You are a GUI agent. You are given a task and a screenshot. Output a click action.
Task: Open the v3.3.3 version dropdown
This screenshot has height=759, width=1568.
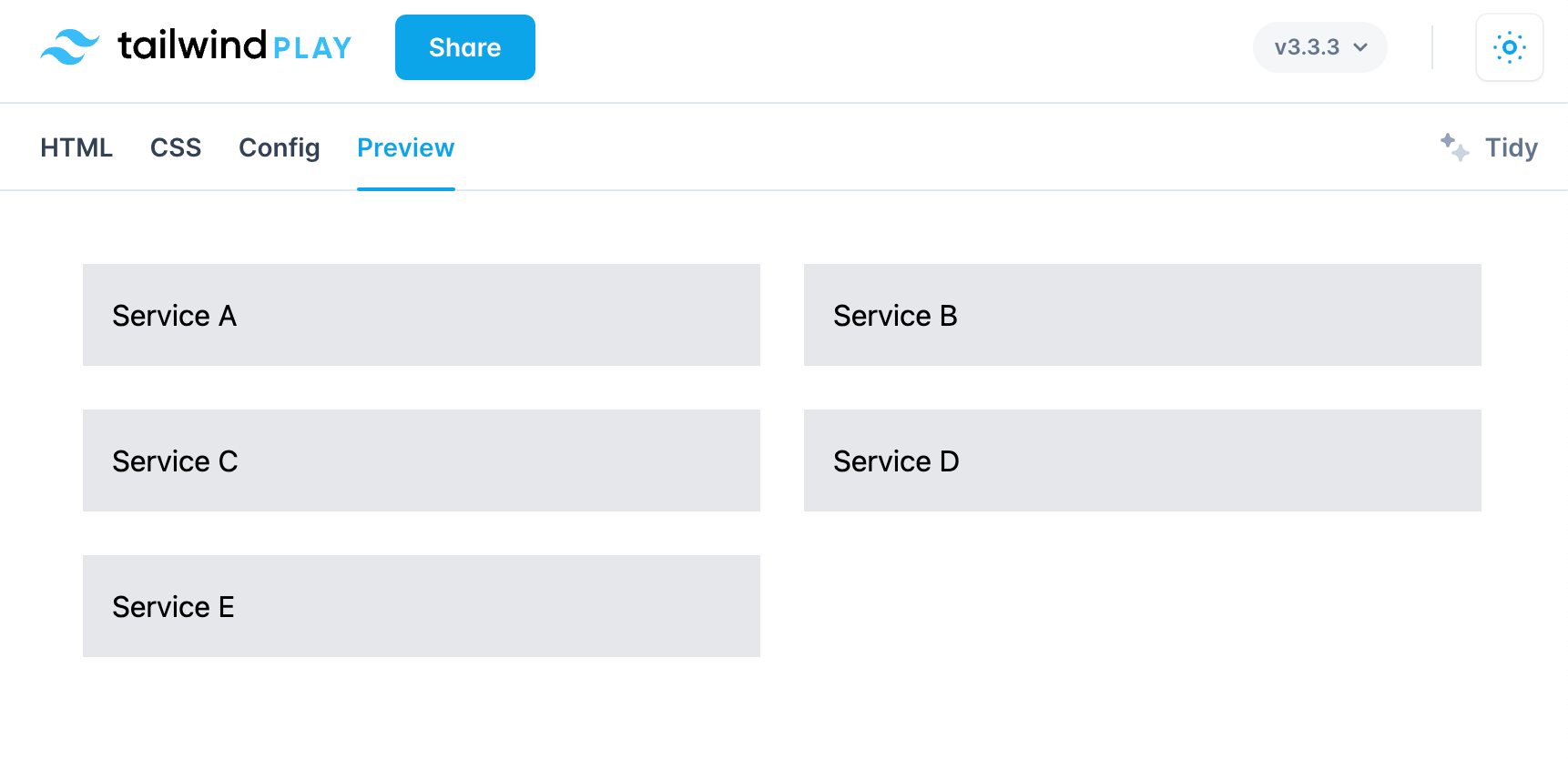click(1319, 47)
